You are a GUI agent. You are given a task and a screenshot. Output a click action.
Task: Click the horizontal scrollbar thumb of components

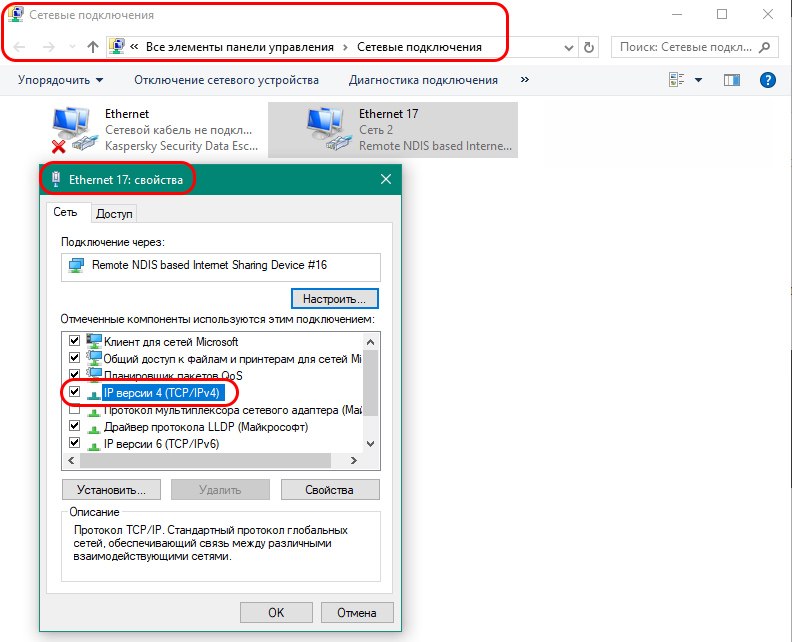pos(205,461)
